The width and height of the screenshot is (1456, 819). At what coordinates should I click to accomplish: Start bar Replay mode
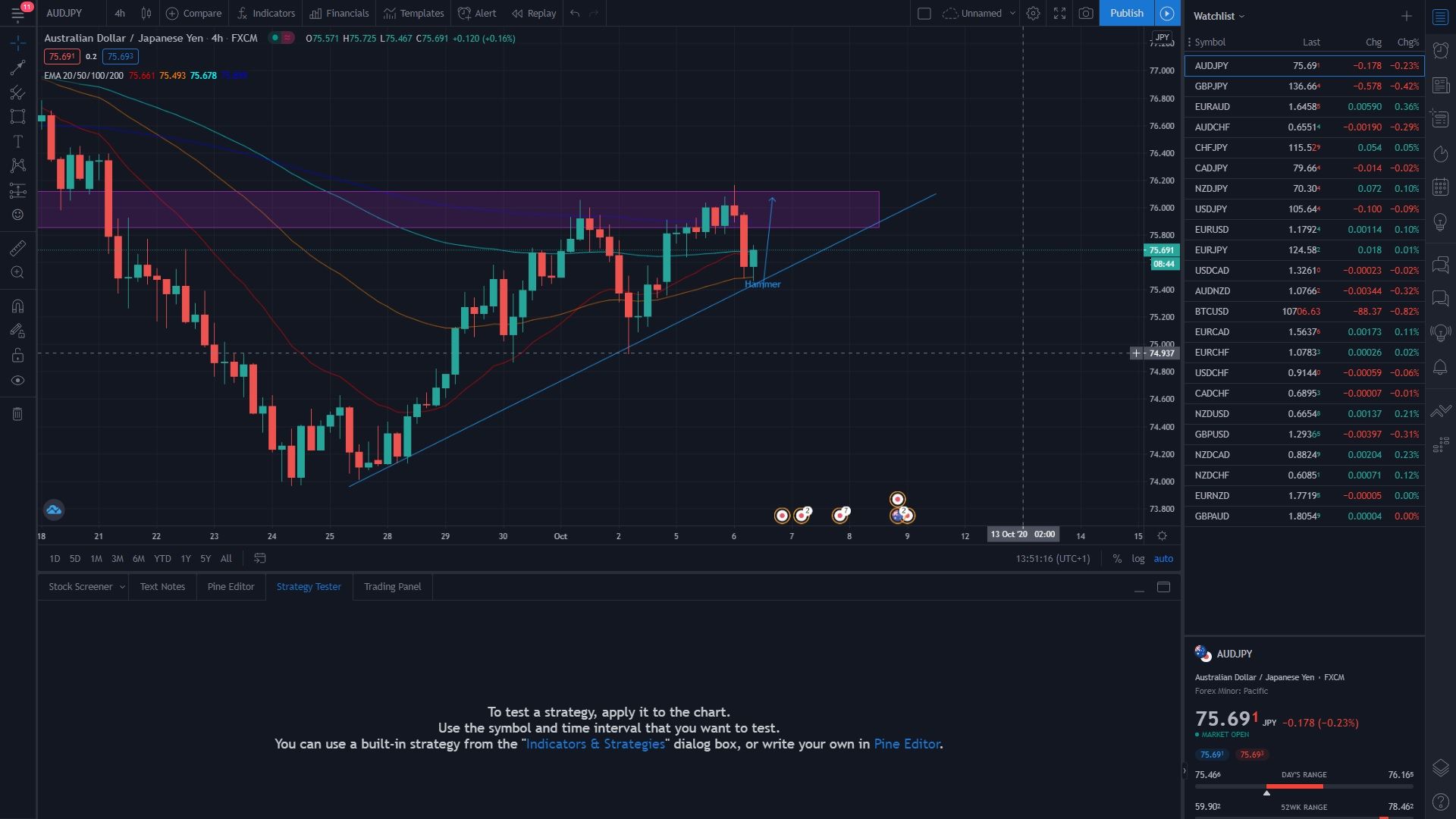click(534, 13)
